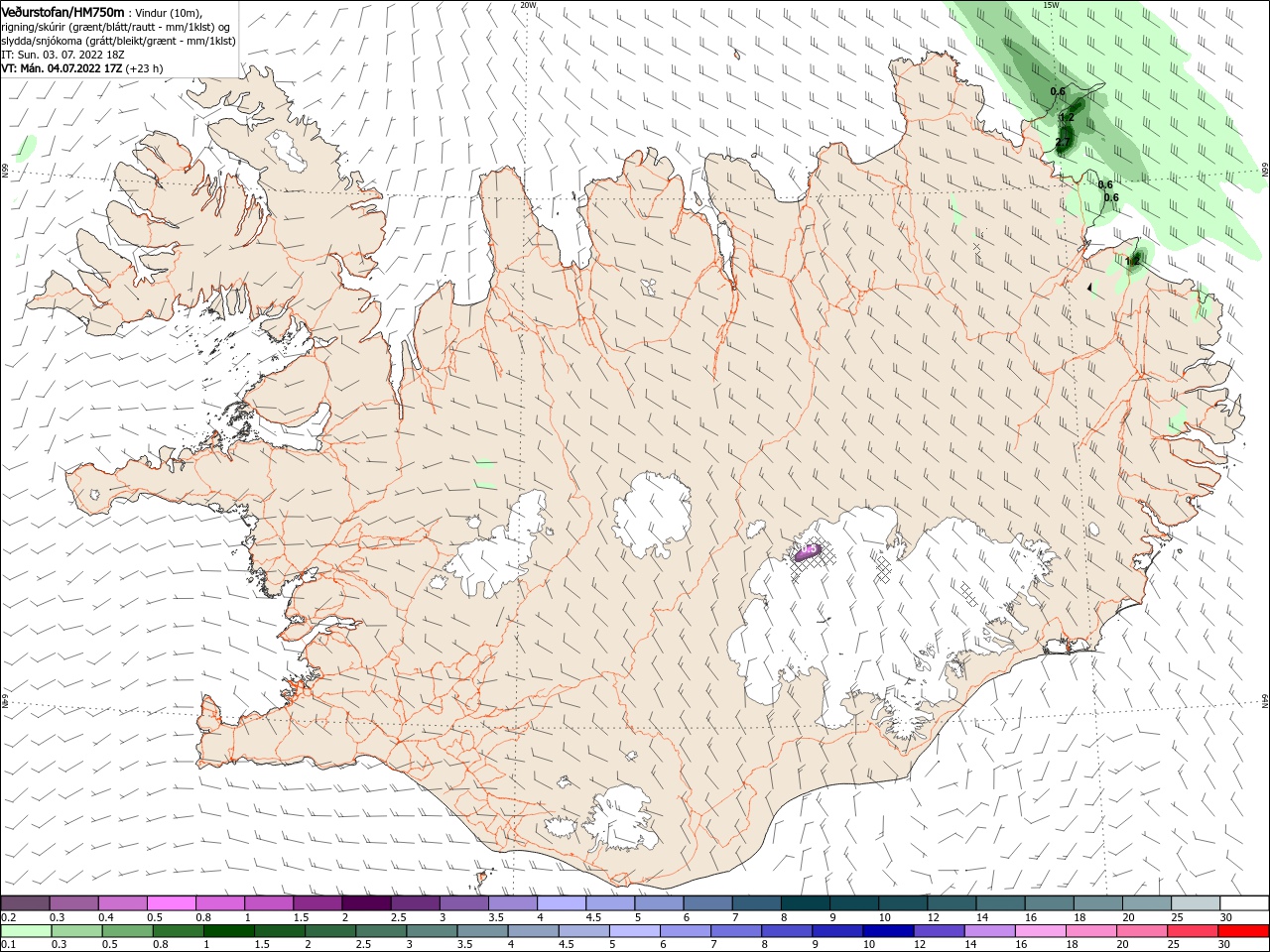The height and width of the screenshot is (952, 1270).
Task: Pick the 0.5 swatch in the lower green legend row
Action: 126,931
